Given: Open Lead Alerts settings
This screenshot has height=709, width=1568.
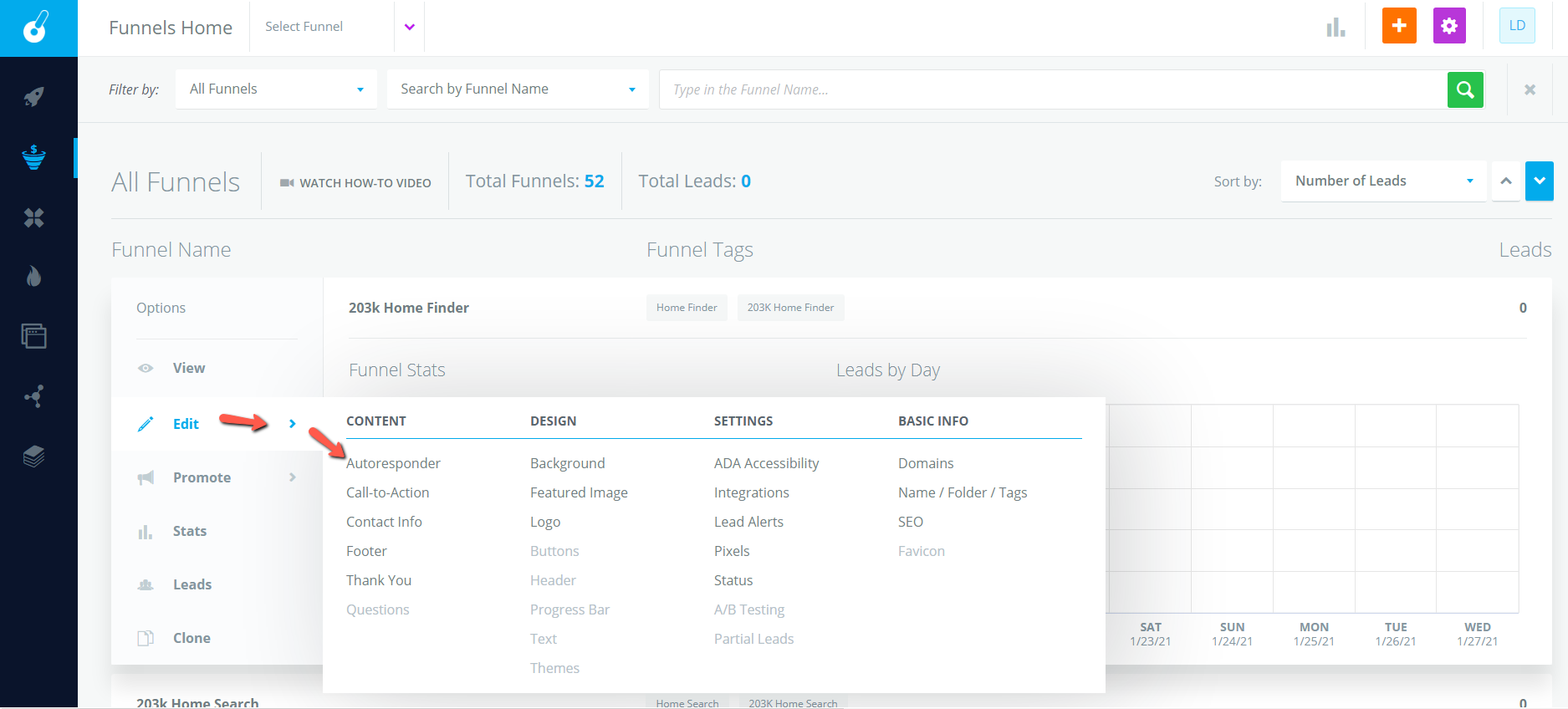Looking at the screenshot, I should tap(748, 522).
